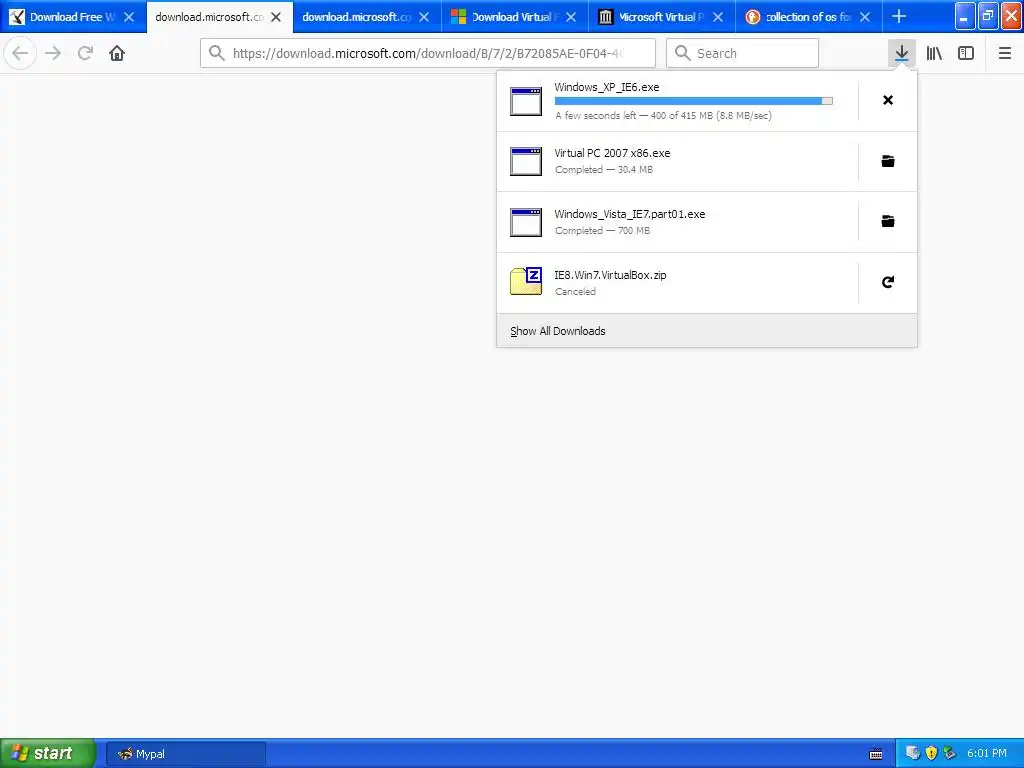Go back using the back arrow
This screenshot has width=1024, height=768.
pyautogui.click(x=20, y=53)
